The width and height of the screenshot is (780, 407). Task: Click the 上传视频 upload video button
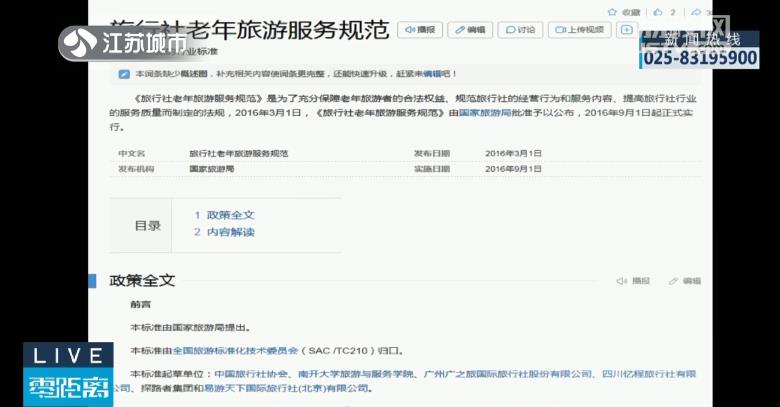click(580, 30)
